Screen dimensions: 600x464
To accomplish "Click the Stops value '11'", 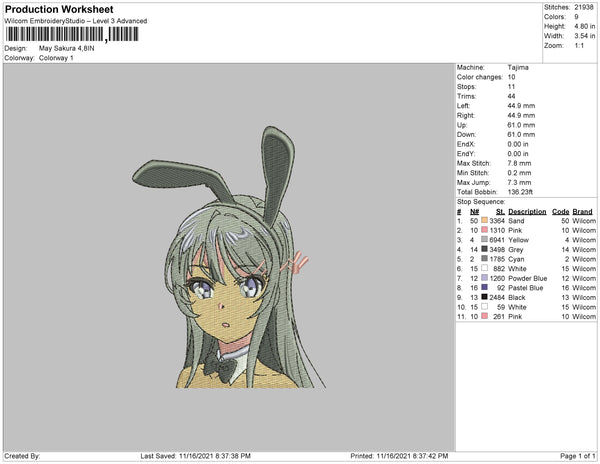I will coord(512,86).
